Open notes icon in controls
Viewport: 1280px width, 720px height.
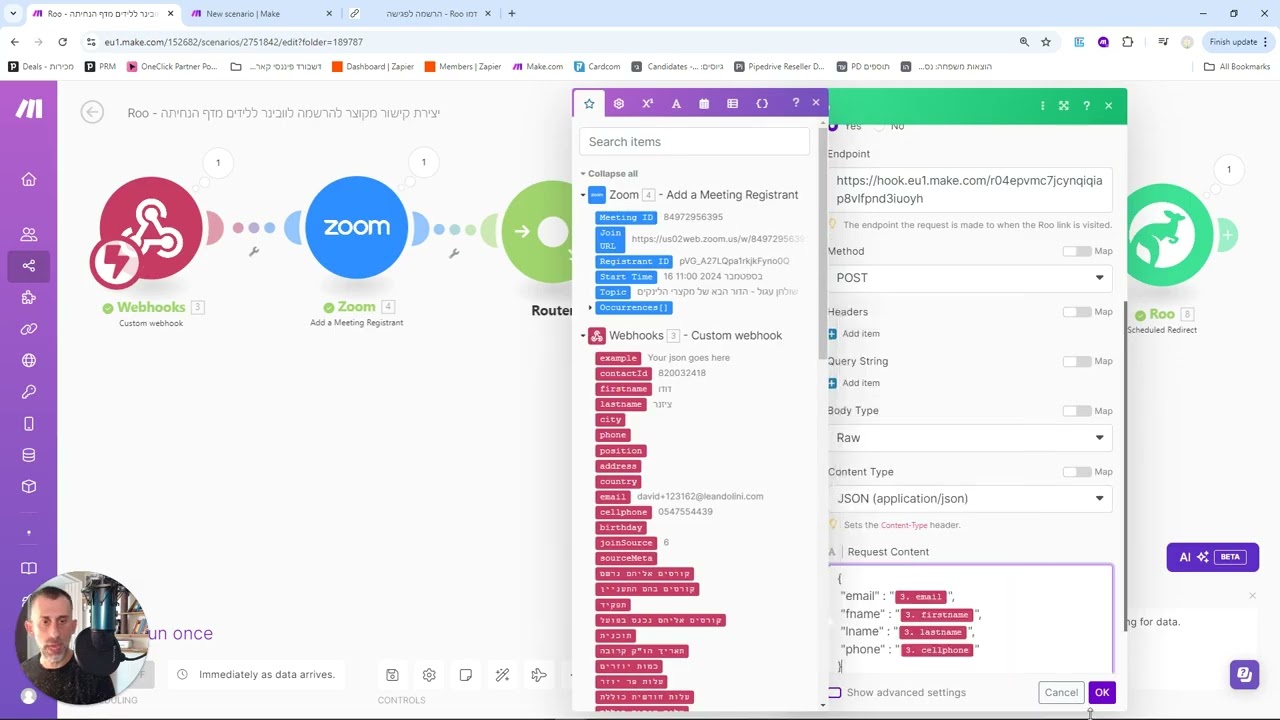(466, 675)
